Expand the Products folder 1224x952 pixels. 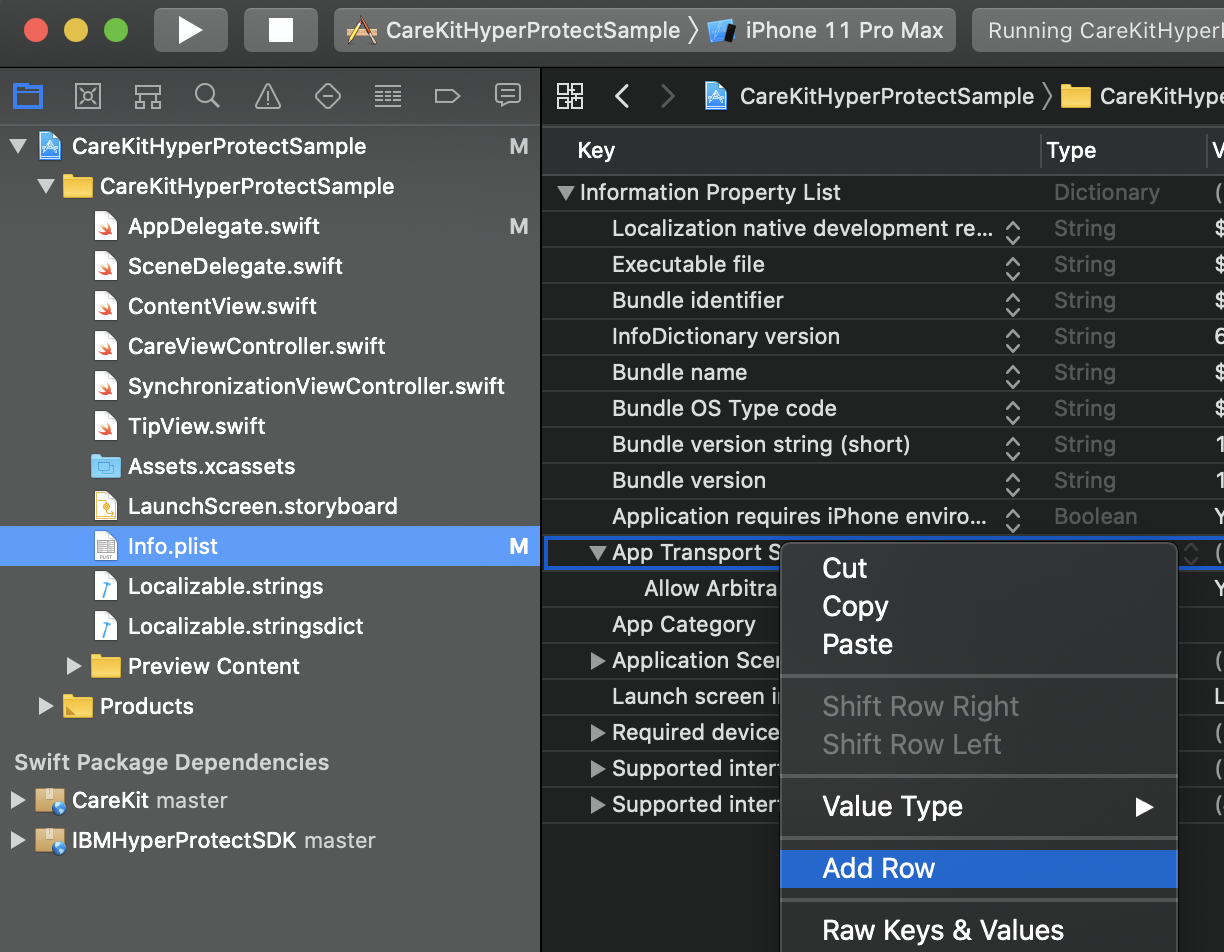point(46,706)
